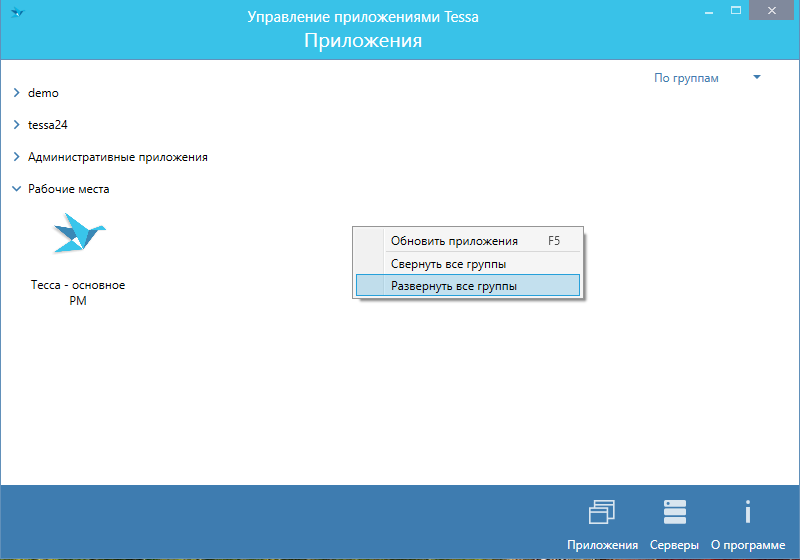Image resolution: width=800 pixels, height=560 pixels.
Task: Open the О программе info icon
Action: coord(747,512)
